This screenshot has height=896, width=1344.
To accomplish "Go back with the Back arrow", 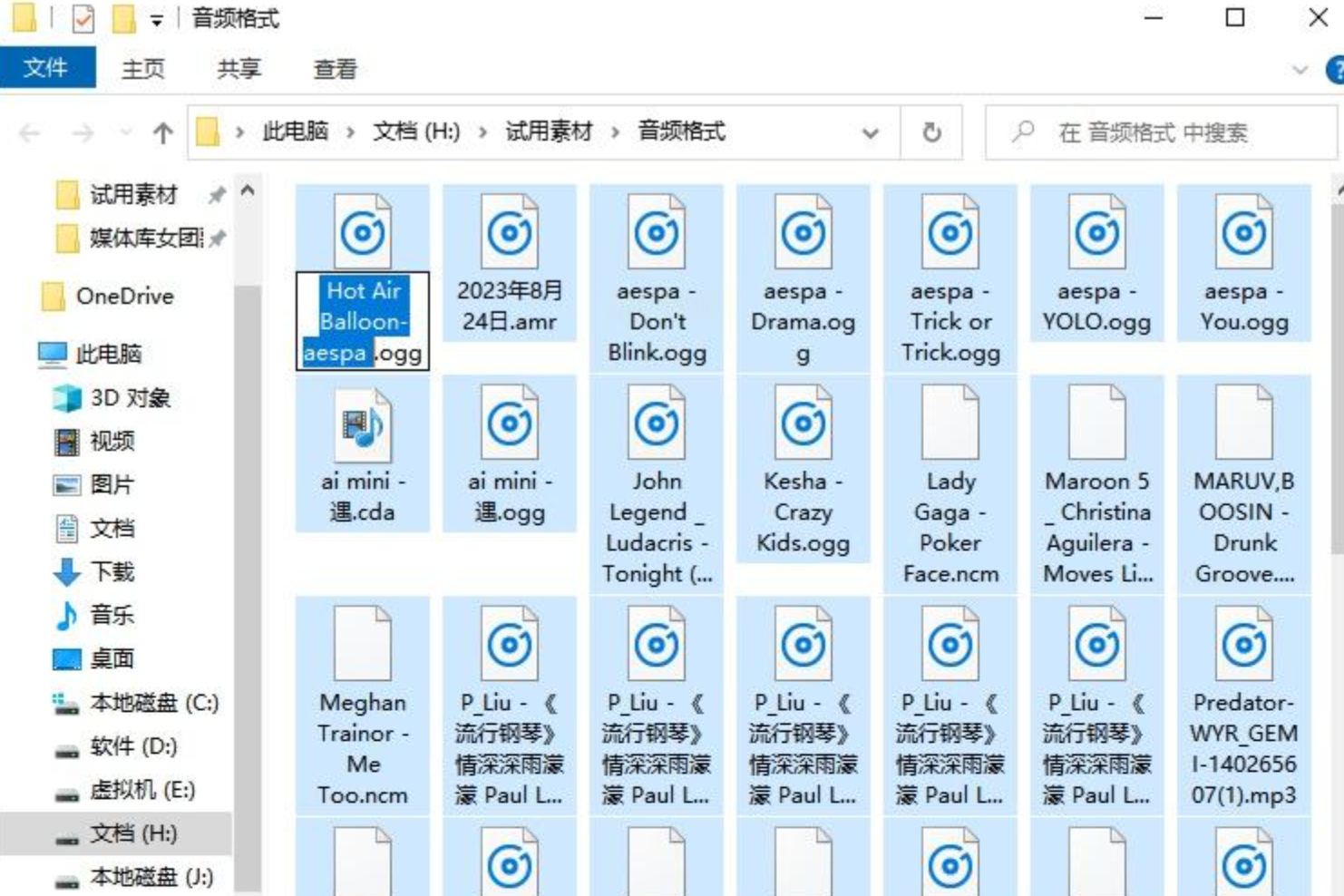I will pos(29,133).
